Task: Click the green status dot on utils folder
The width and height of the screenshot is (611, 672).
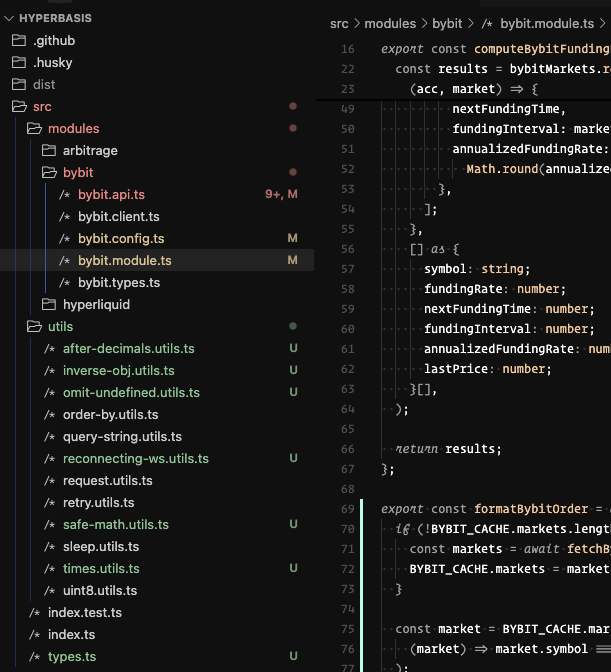Action: 293,326
